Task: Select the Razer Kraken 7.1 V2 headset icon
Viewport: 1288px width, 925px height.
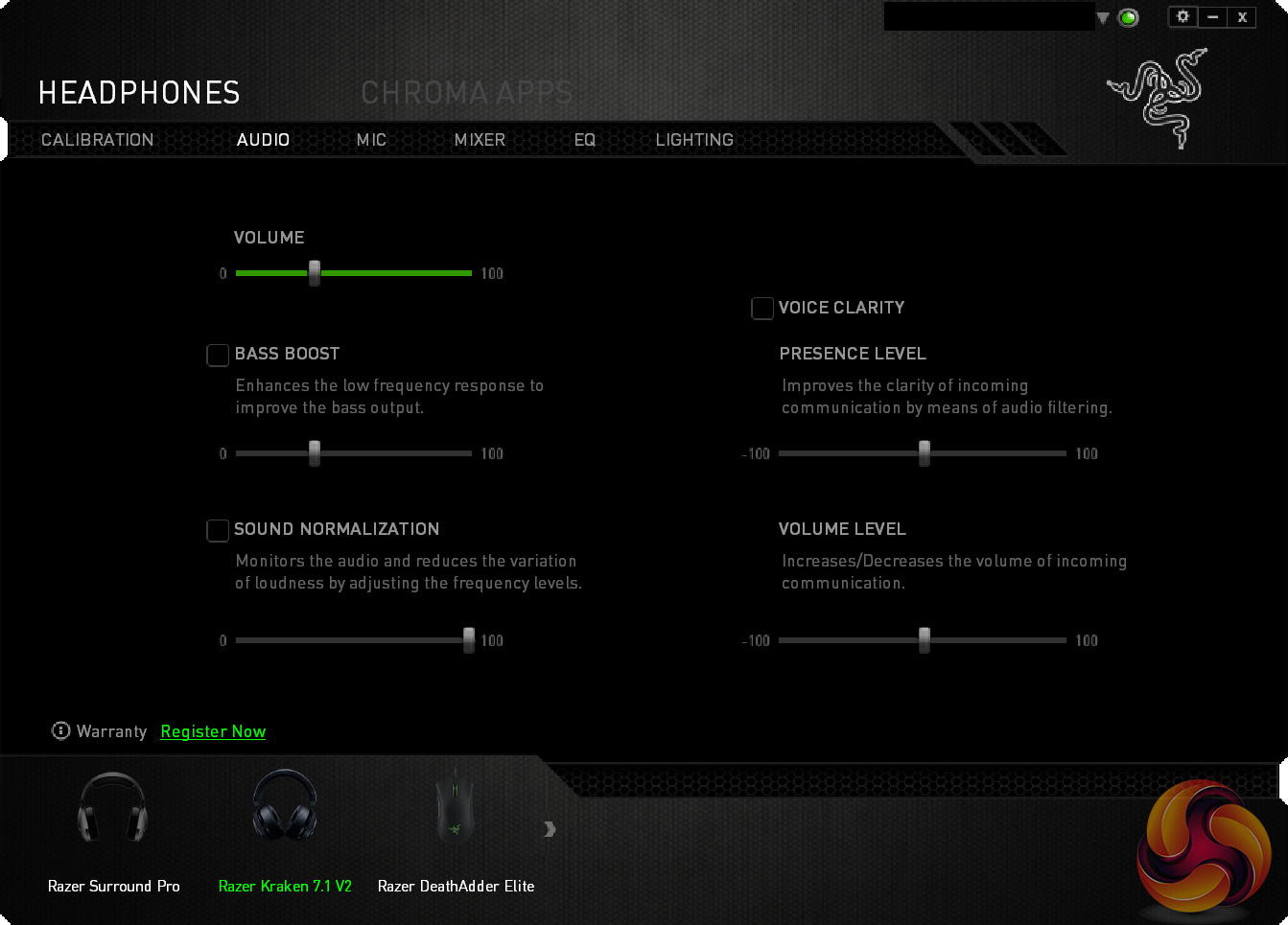Action: (x=285, y=806)
